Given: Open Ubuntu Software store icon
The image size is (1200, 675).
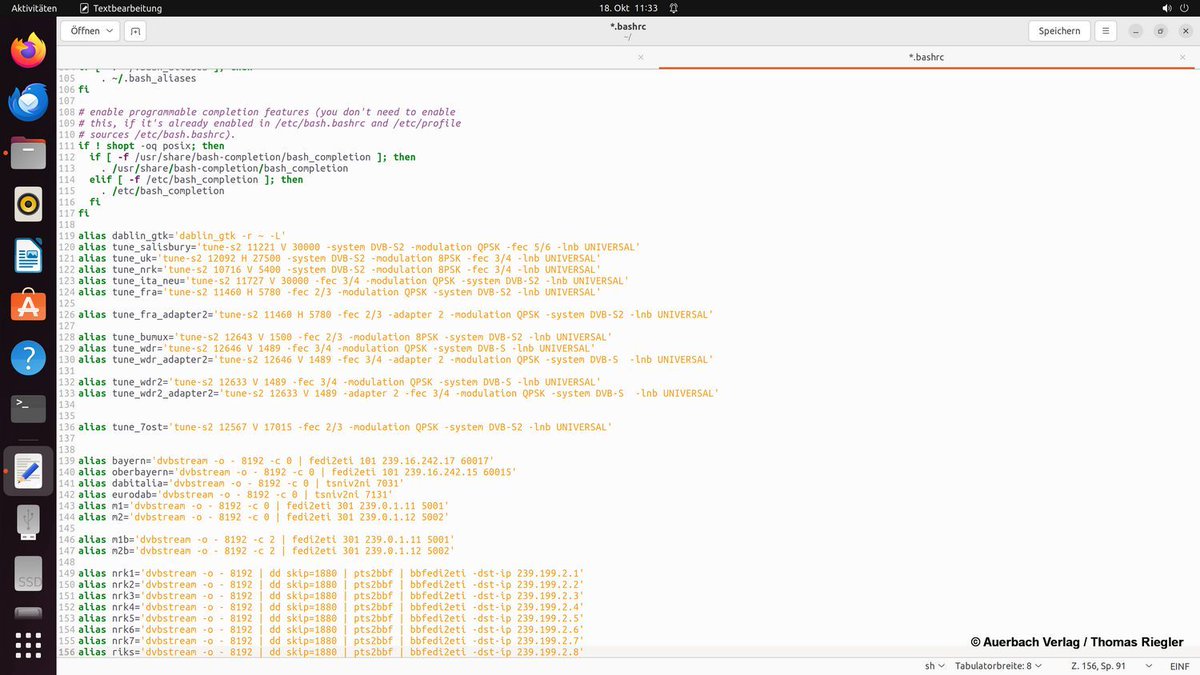Looking at the screenshot, I should pos(29,306).
